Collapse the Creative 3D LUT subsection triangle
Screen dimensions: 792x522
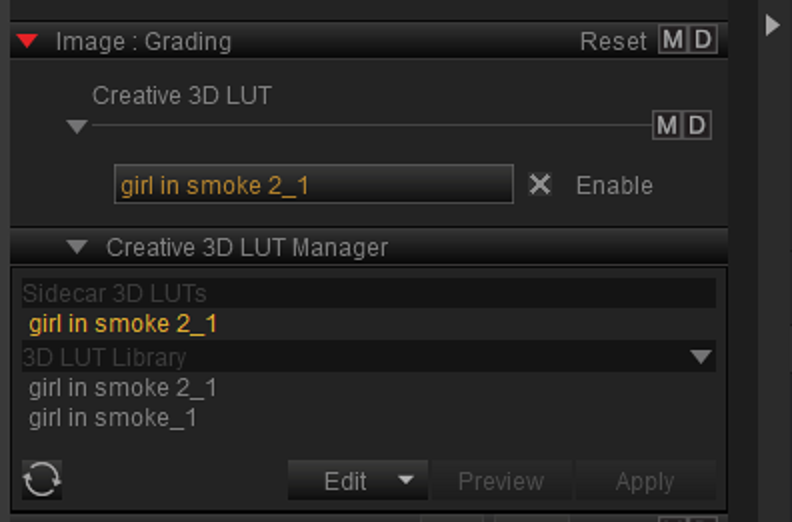tap(77, 126)
